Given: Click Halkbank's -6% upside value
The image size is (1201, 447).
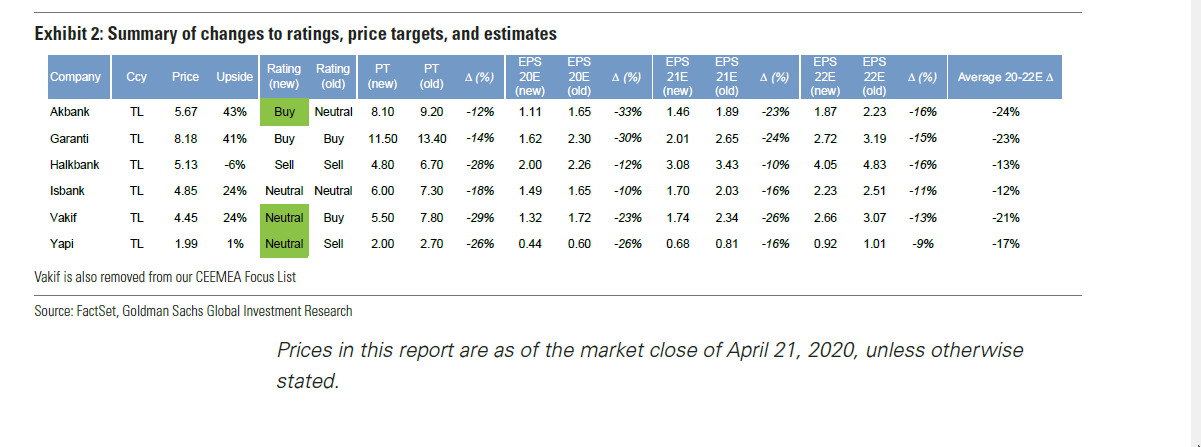Looking at the screenshot, I should (235, 164).
